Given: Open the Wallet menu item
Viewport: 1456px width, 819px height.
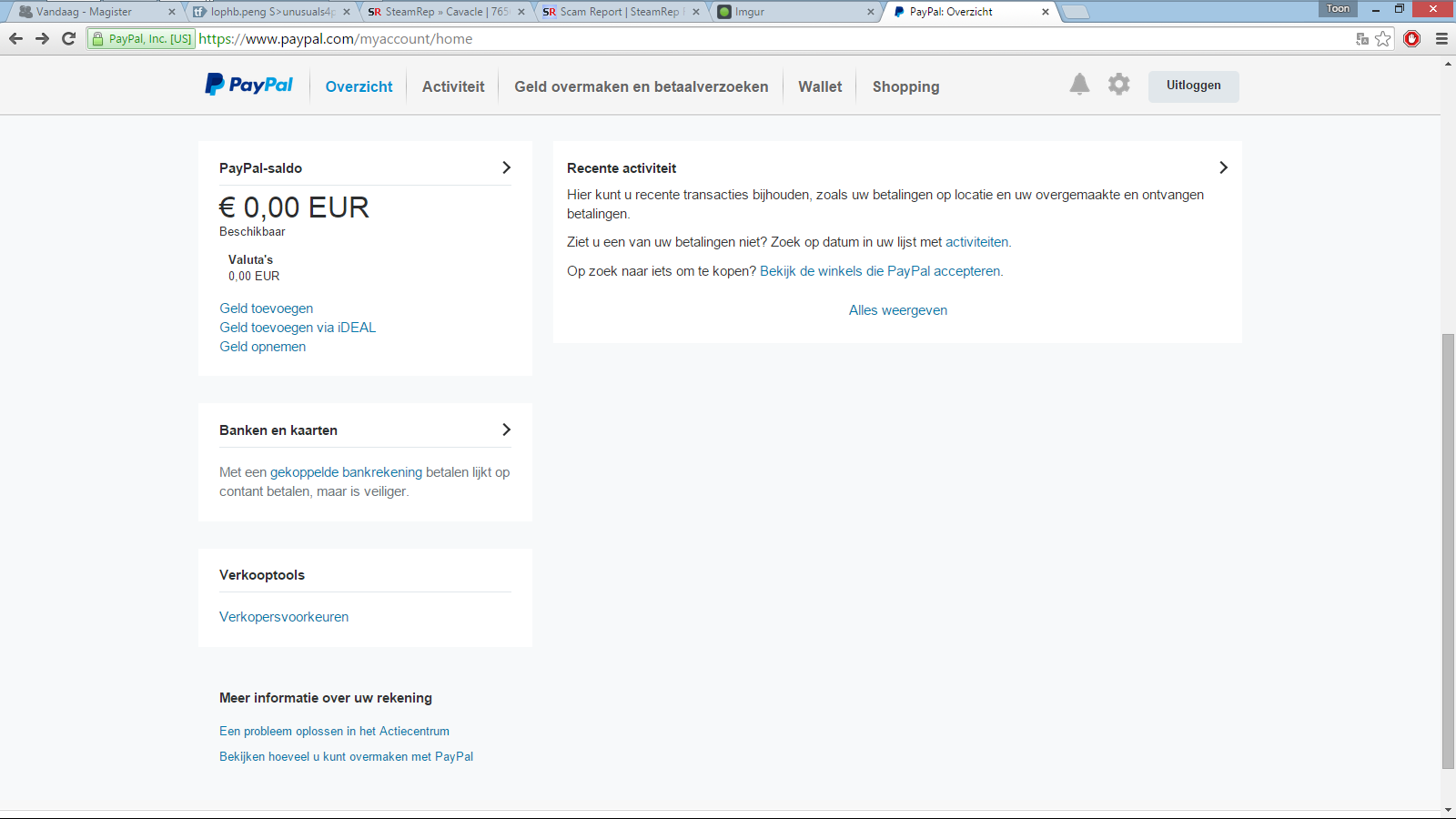Looking at the screenshot, I should coord(820,86).
